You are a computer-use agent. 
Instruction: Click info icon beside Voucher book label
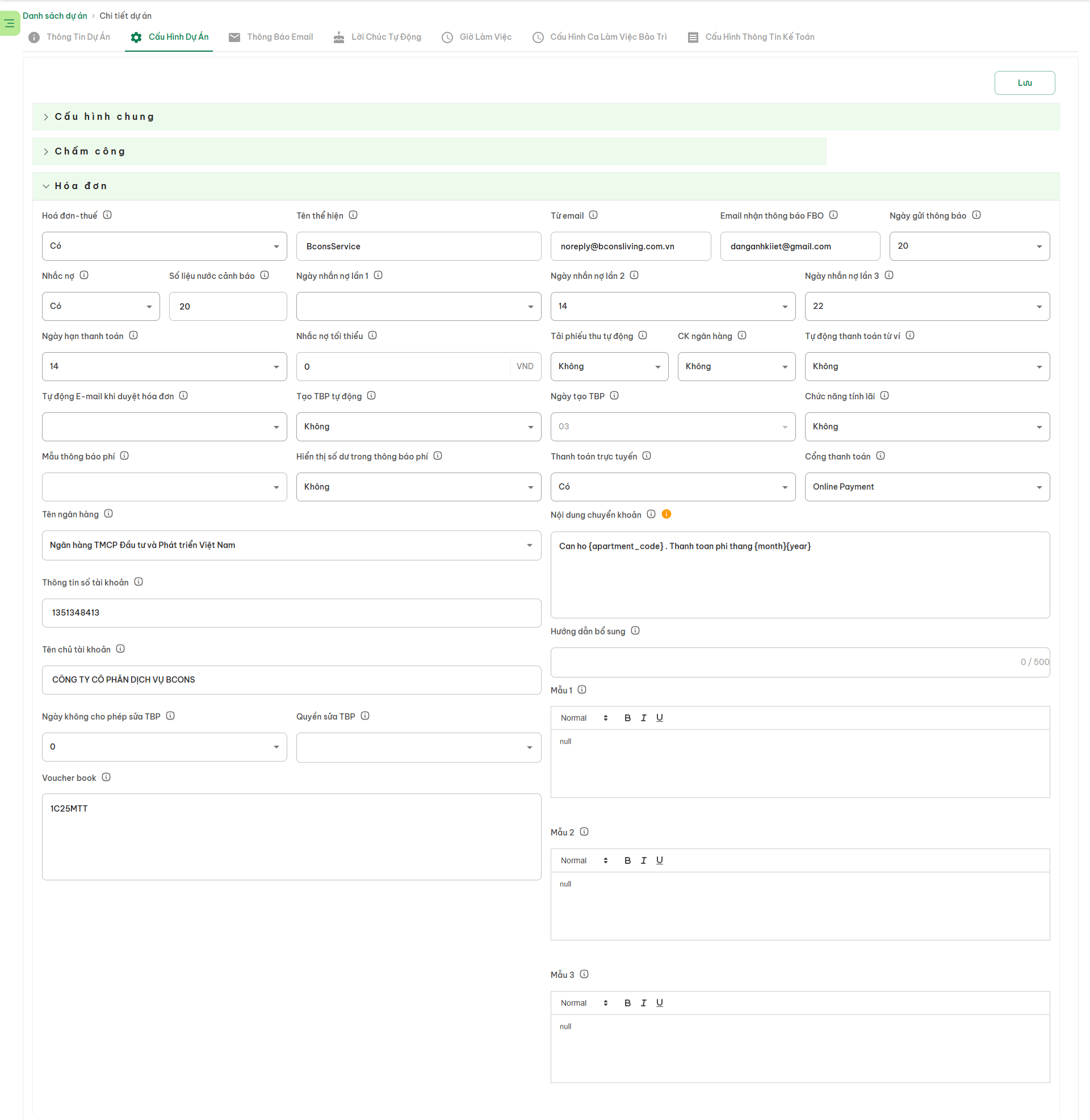106,778
